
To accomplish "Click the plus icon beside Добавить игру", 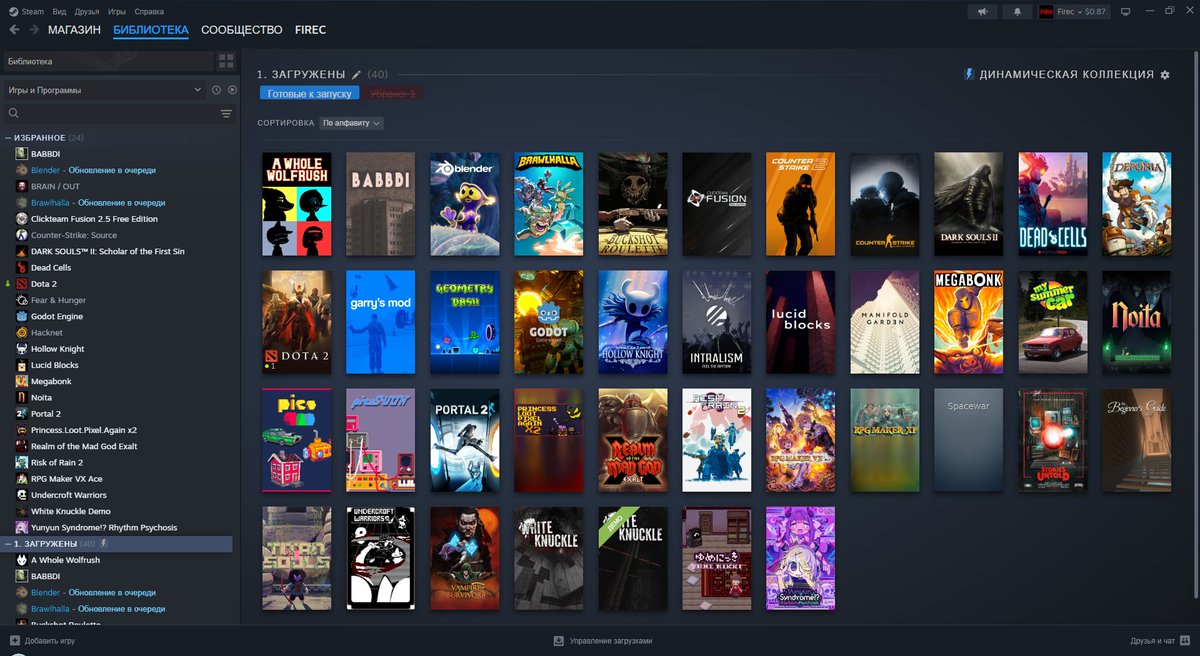I will (14, 640).
